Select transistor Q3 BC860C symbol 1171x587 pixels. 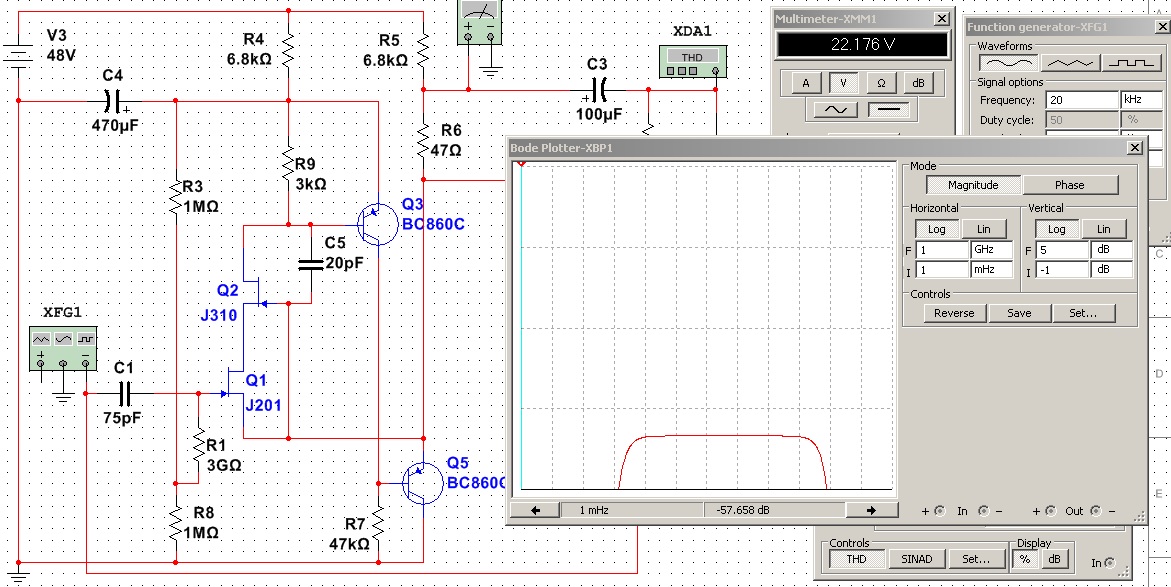point(378,225)
